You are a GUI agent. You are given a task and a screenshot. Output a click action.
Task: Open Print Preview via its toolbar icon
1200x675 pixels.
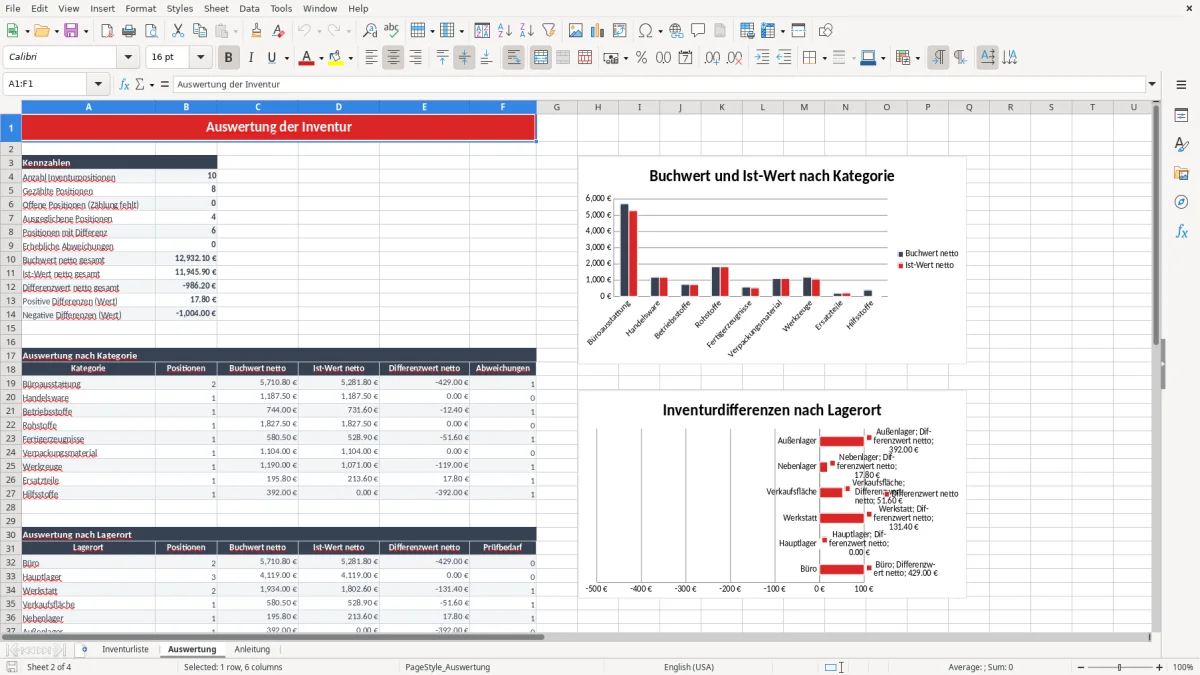(151, 31)
